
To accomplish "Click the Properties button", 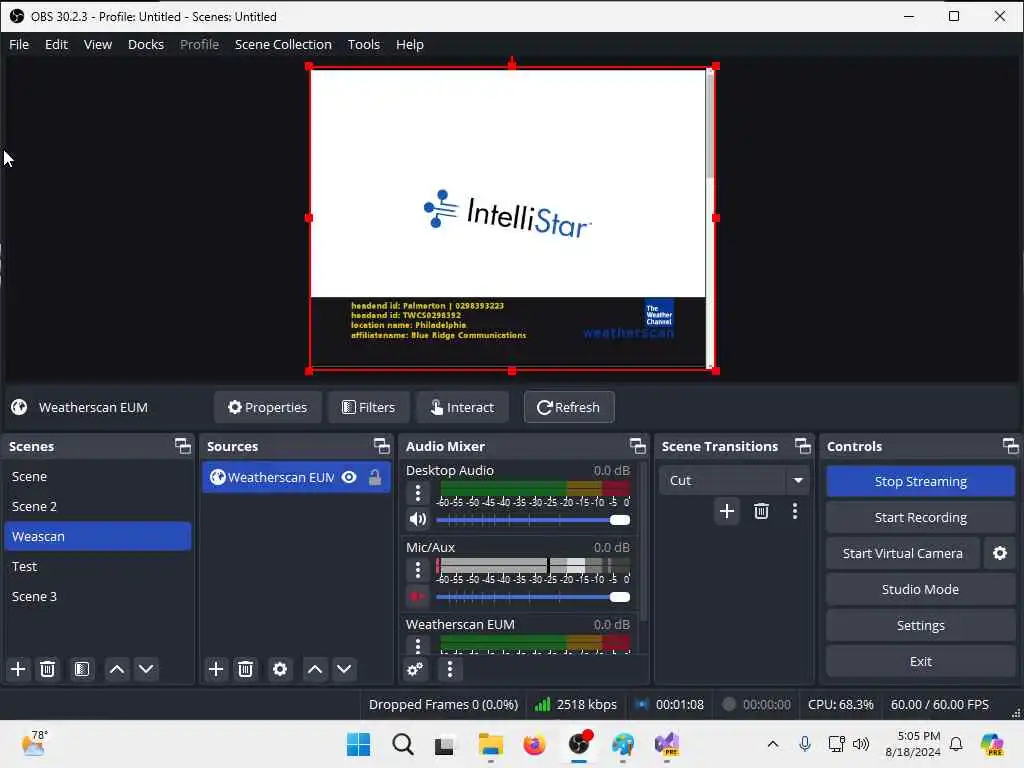I will click(268, 407).
